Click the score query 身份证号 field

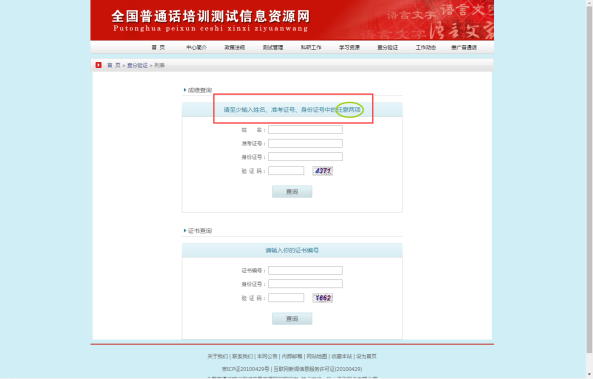coord(305,157)
